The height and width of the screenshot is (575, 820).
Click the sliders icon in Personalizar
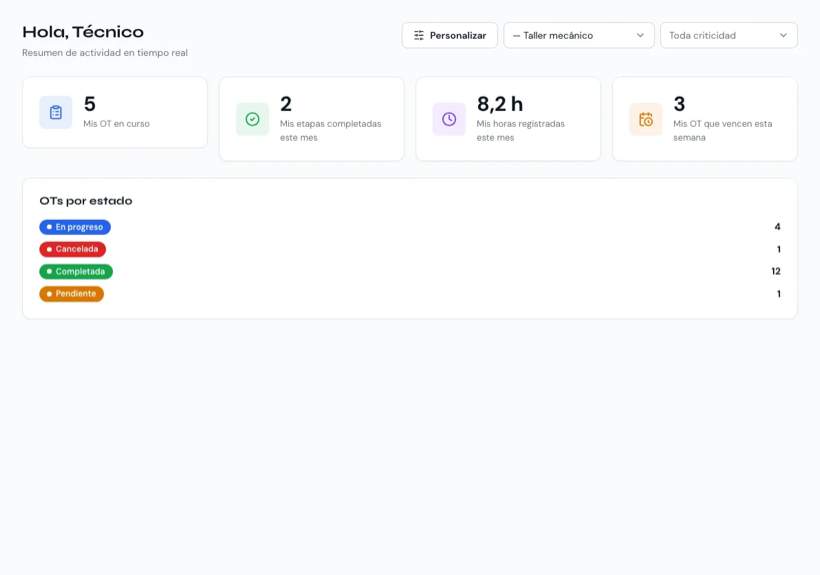pyautogui.click(x=419, y=36)
